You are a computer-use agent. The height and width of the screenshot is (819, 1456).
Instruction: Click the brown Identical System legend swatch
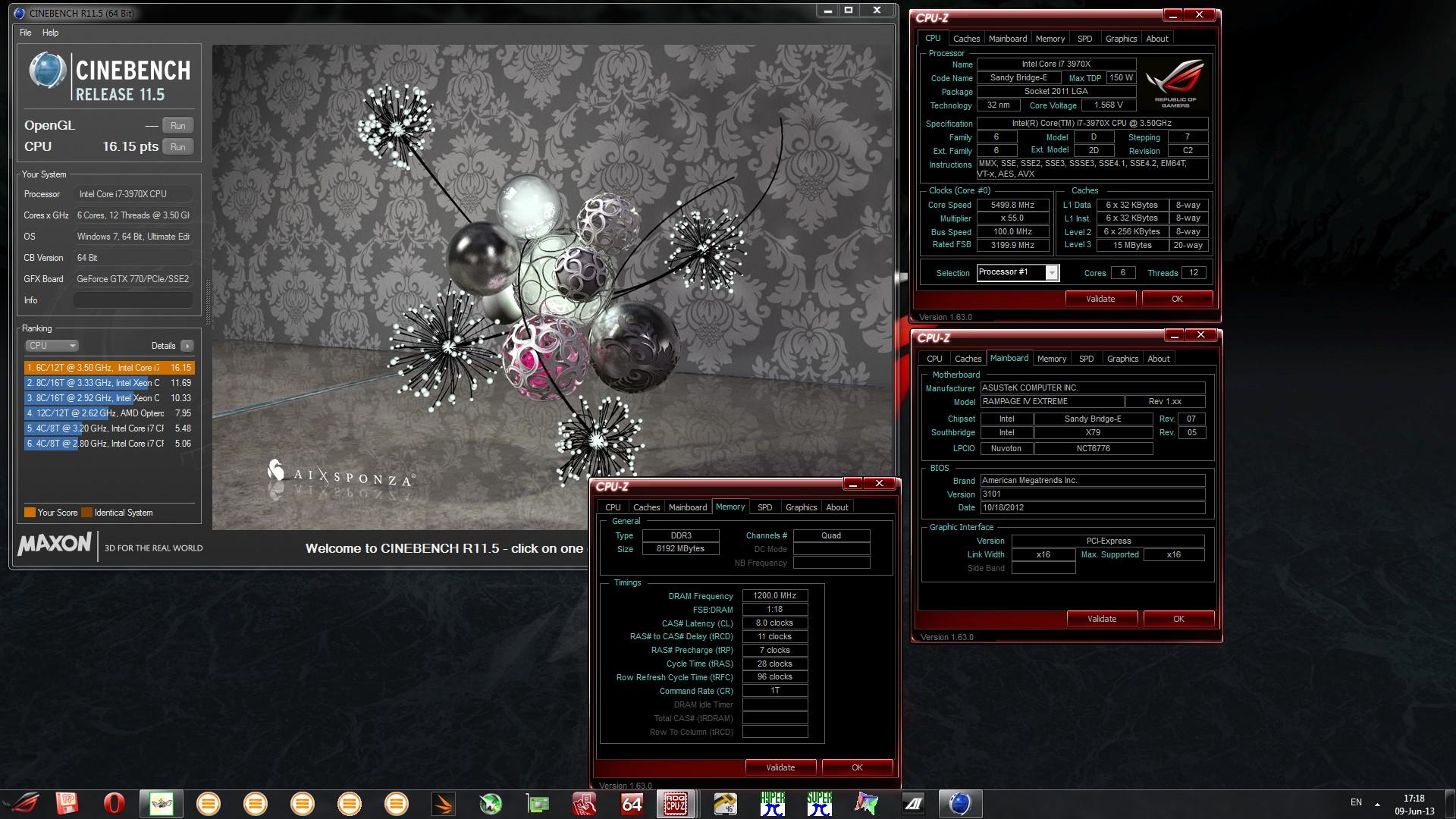coord(87,513)
